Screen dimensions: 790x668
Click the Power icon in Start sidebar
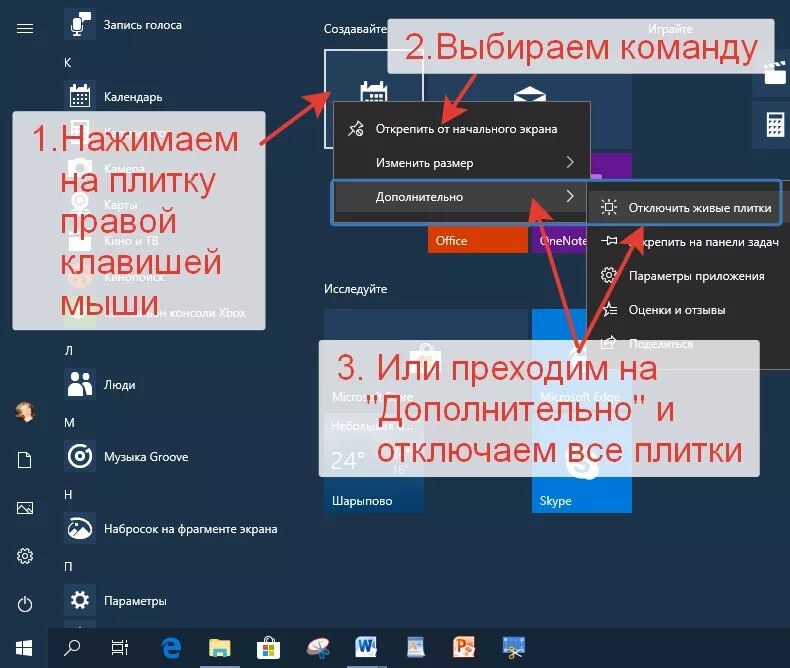pyautogui.click(x=25, y=604)
